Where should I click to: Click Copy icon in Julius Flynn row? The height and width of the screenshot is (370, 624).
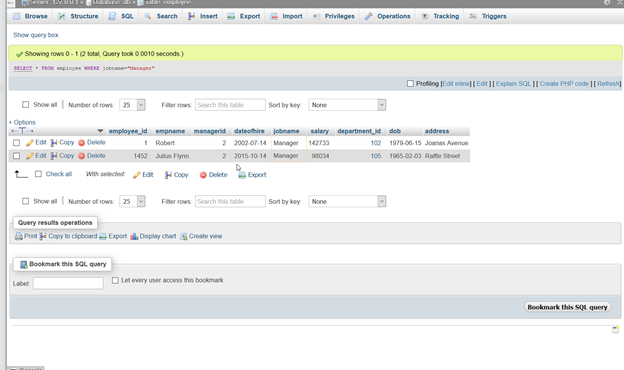click(x=54, y=156)
